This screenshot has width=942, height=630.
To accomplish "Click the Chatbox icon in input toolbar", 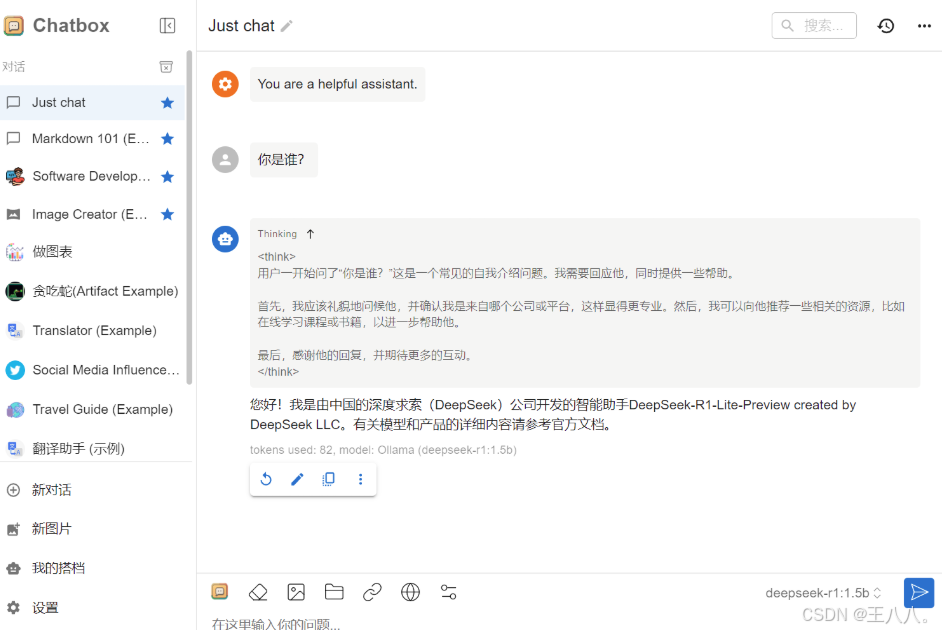I will click(x=220, y=592).
